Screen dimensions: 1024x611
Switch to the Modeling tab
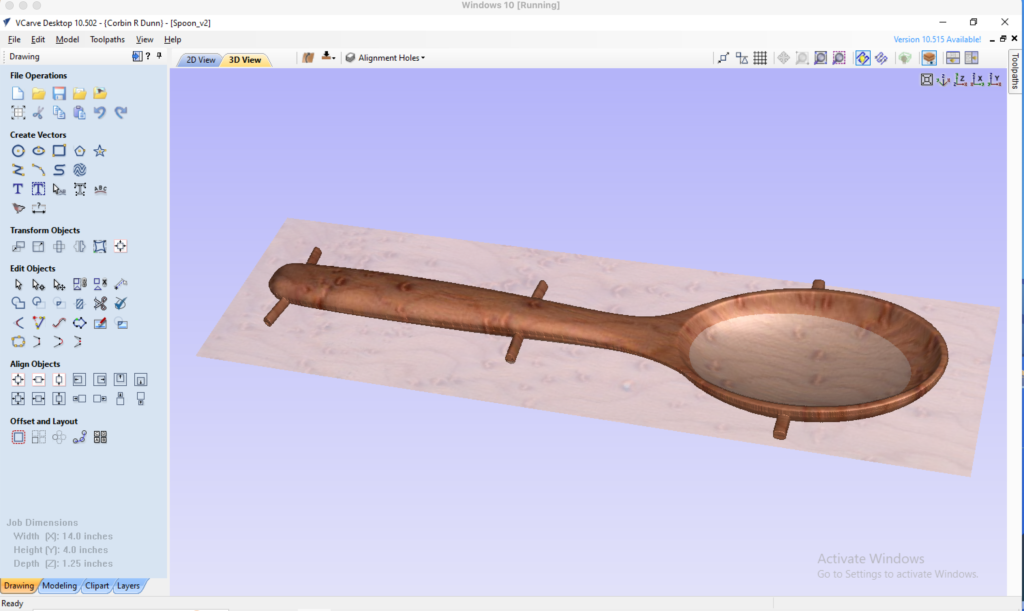60,586
